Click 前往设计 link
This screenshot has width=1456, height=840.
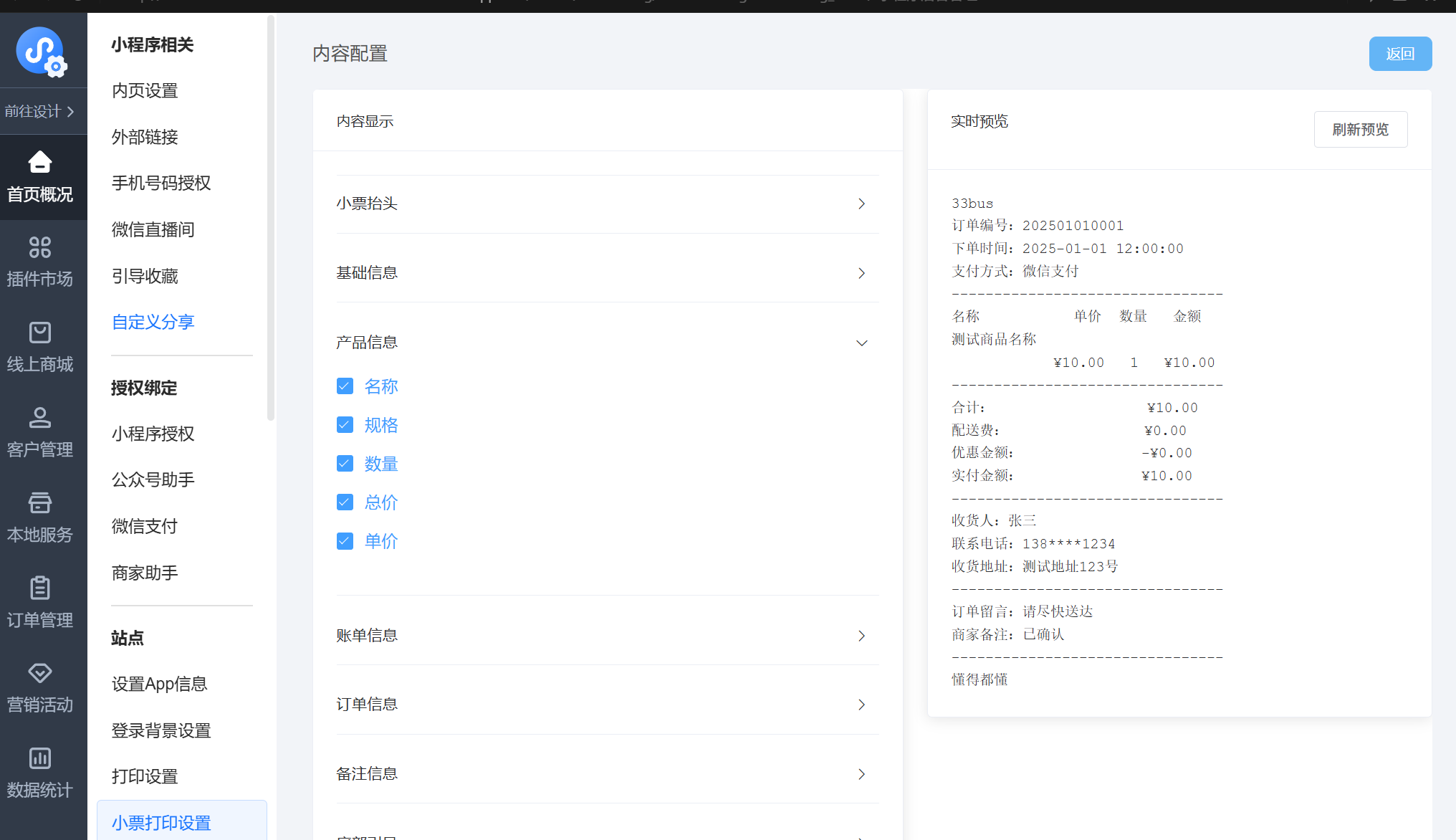click(x=40, y=112)
